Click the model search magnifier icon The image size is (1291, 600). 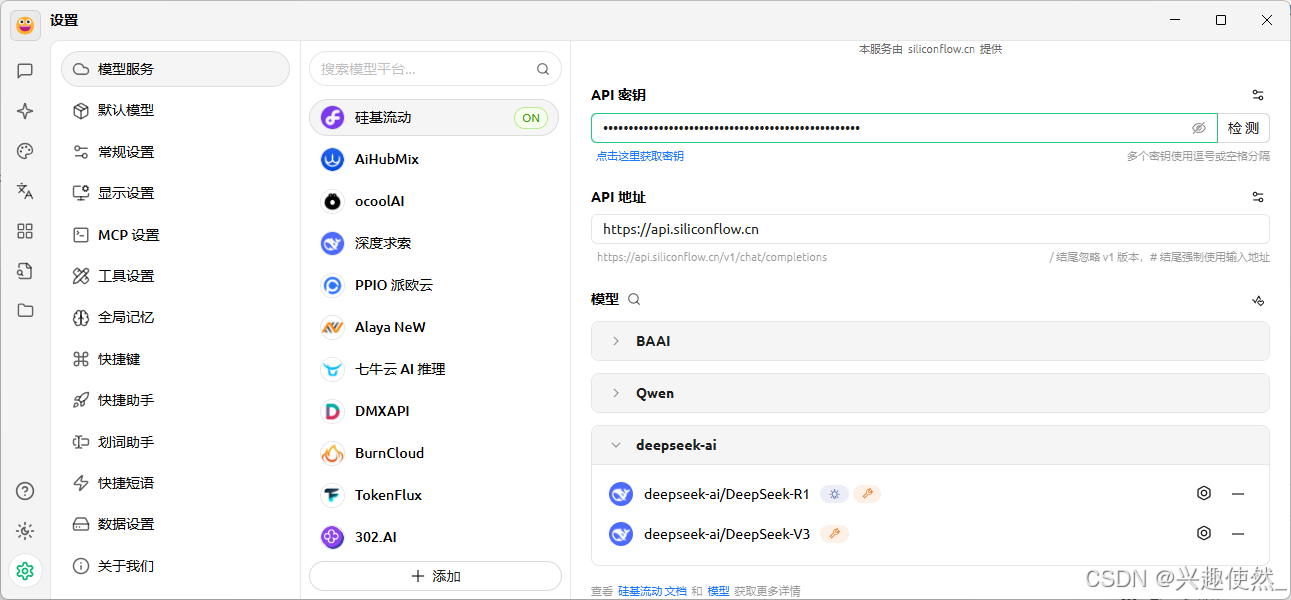coord(633,299)
